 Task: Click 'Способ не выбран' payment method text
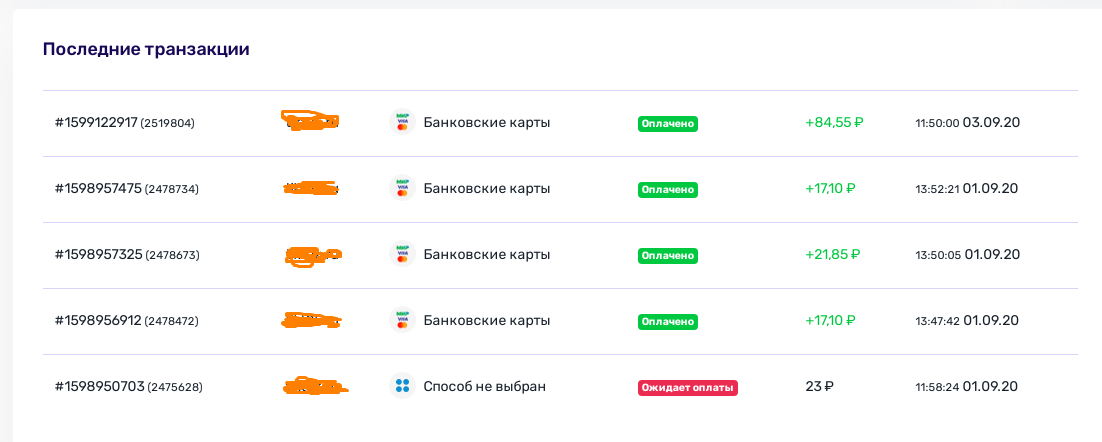[485, 386]
